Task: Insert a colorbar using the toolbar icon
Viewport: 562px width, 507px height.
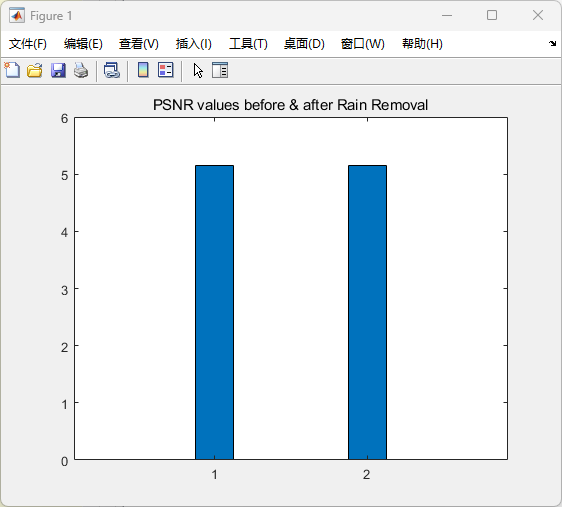Action: (143, 70)
